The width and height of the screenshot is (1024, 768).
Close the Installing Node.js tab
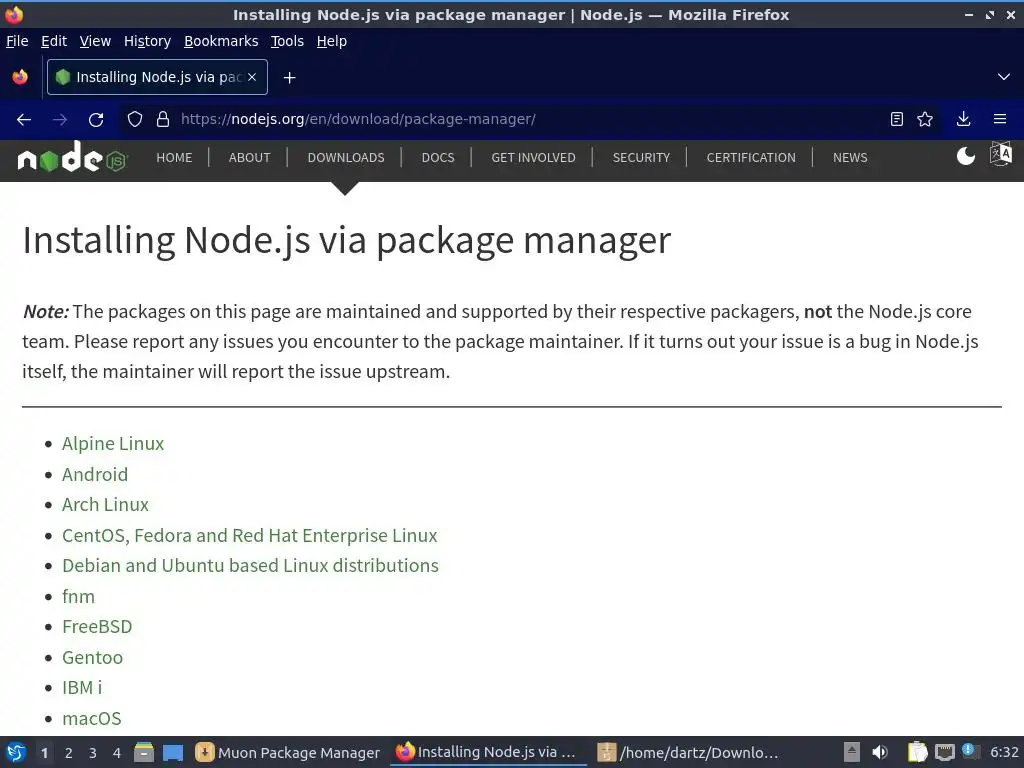click(252, 77)
